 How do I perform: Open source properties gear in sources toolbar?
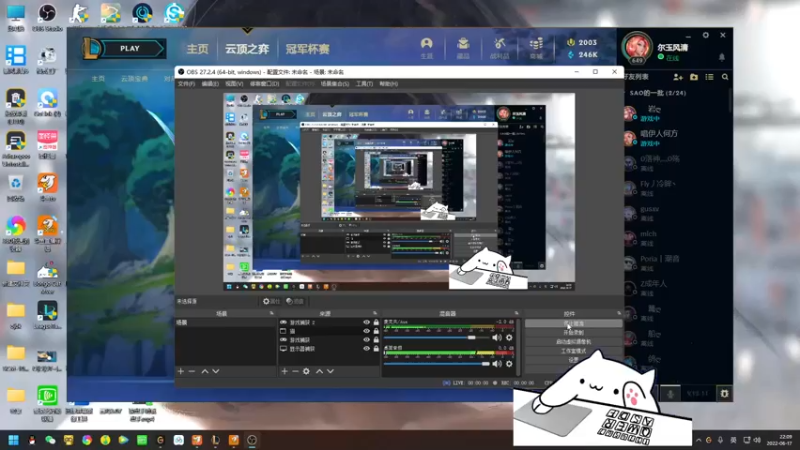[306, 371]
